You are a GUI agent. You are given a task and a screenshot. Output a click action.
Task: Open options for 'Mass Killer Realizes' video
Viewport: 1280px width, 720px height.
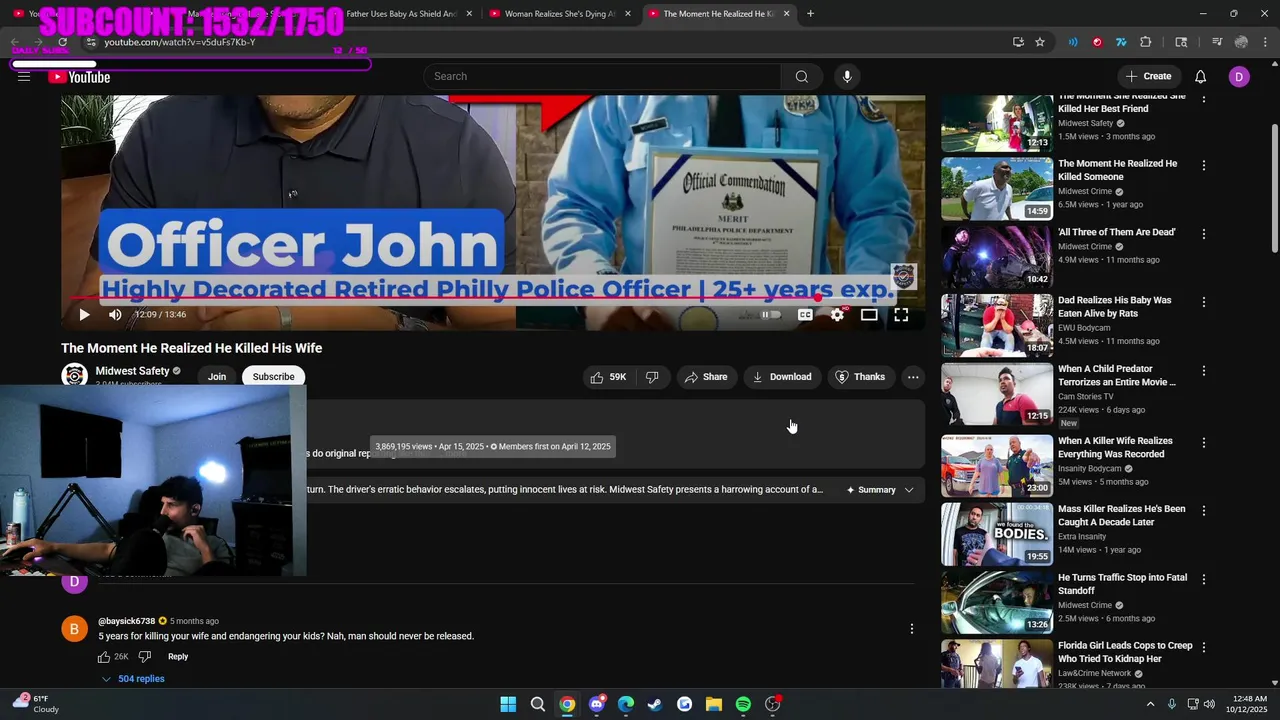coord(1203,511)
